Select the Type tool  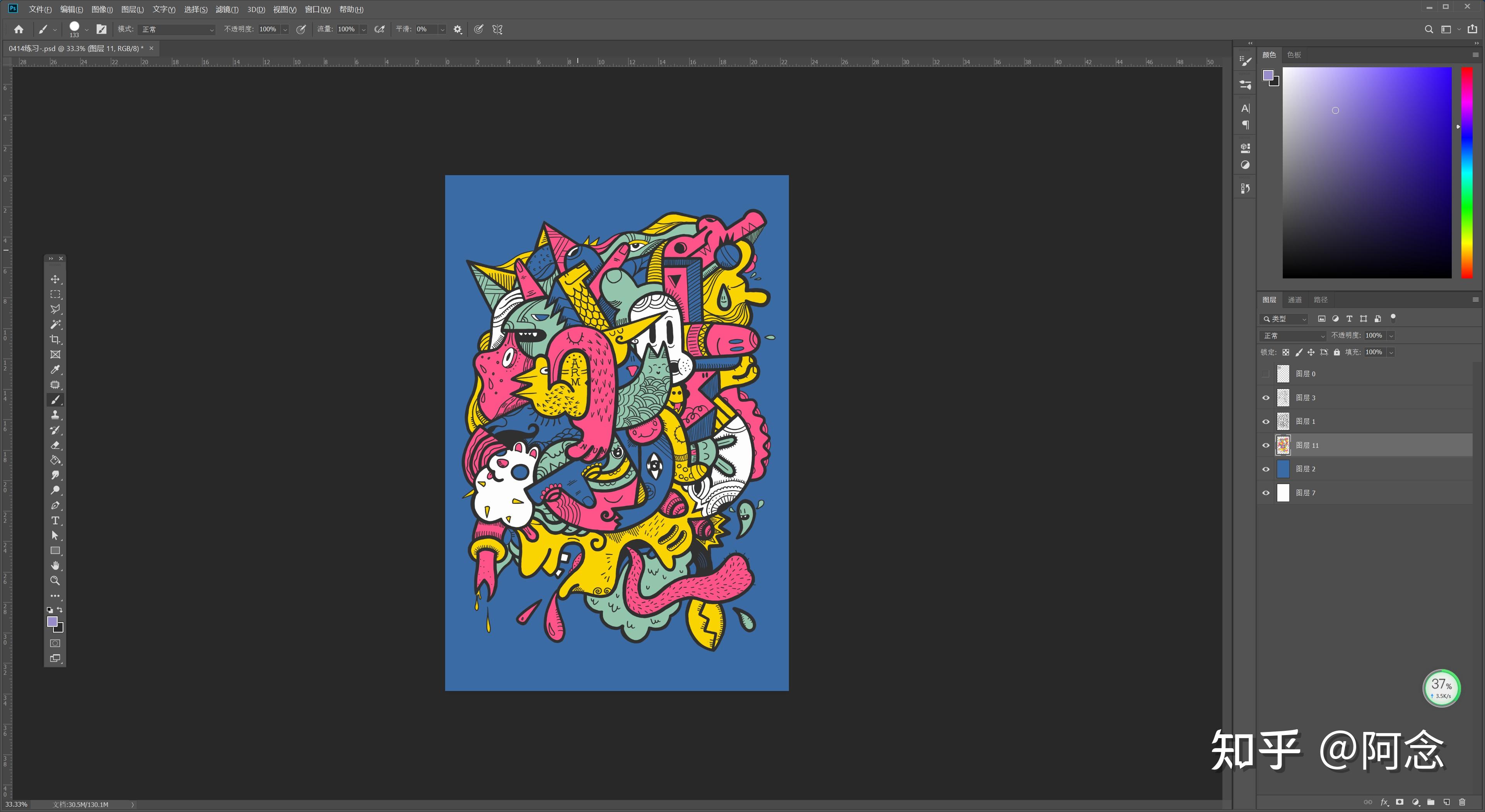(55, 520)
